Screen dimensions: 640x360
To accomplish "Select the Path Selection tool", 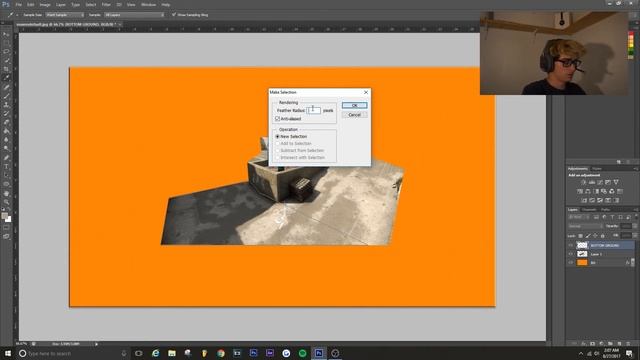I will coord(6,175).
